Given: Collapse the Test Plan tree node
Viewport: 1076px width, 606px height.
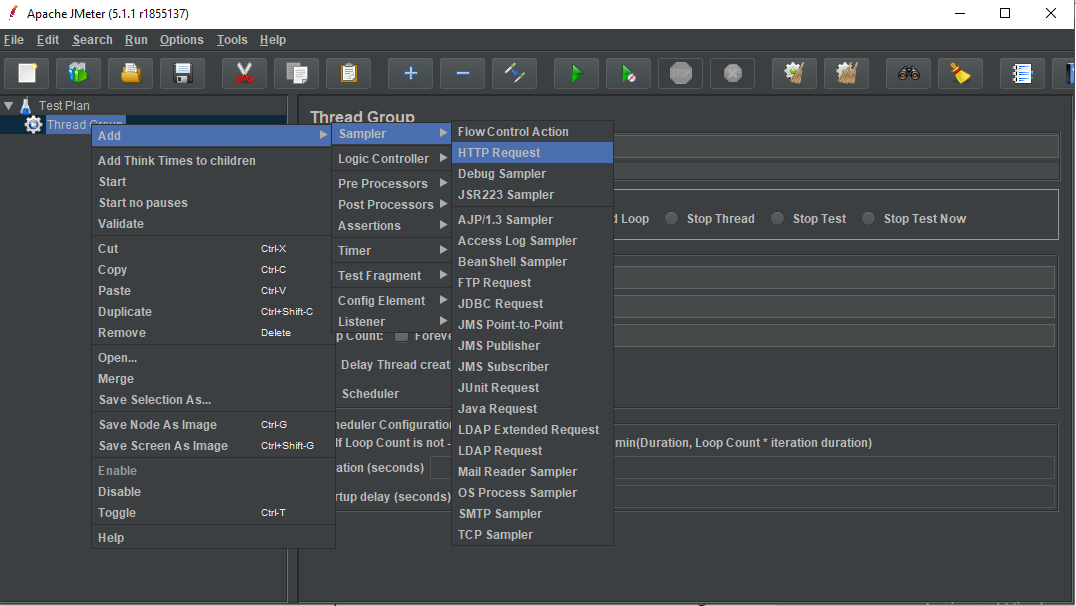Looking at the screenshot, I should tap(9, 105).
